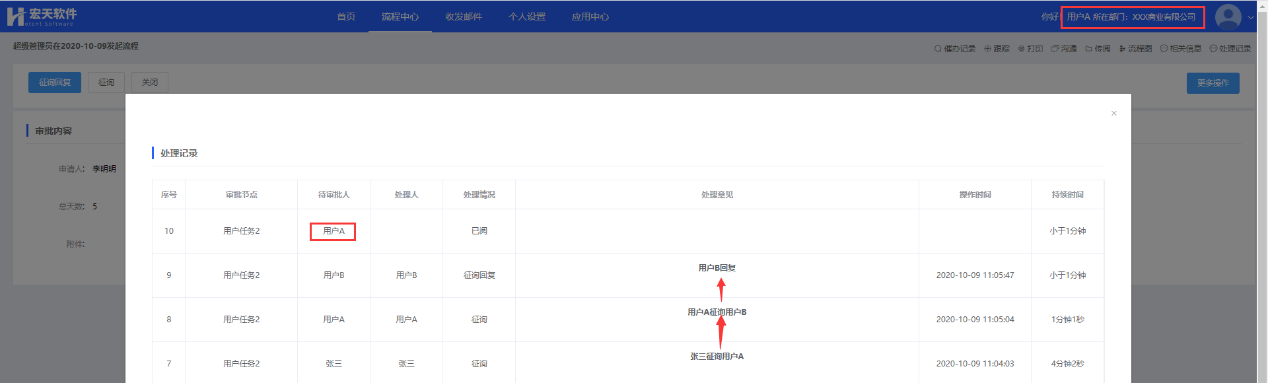Select 个人设置 in top navigation
Image resolution: width=1268 pixels, height=383 pixels.
pyautogui.click(x=527, y=17)
